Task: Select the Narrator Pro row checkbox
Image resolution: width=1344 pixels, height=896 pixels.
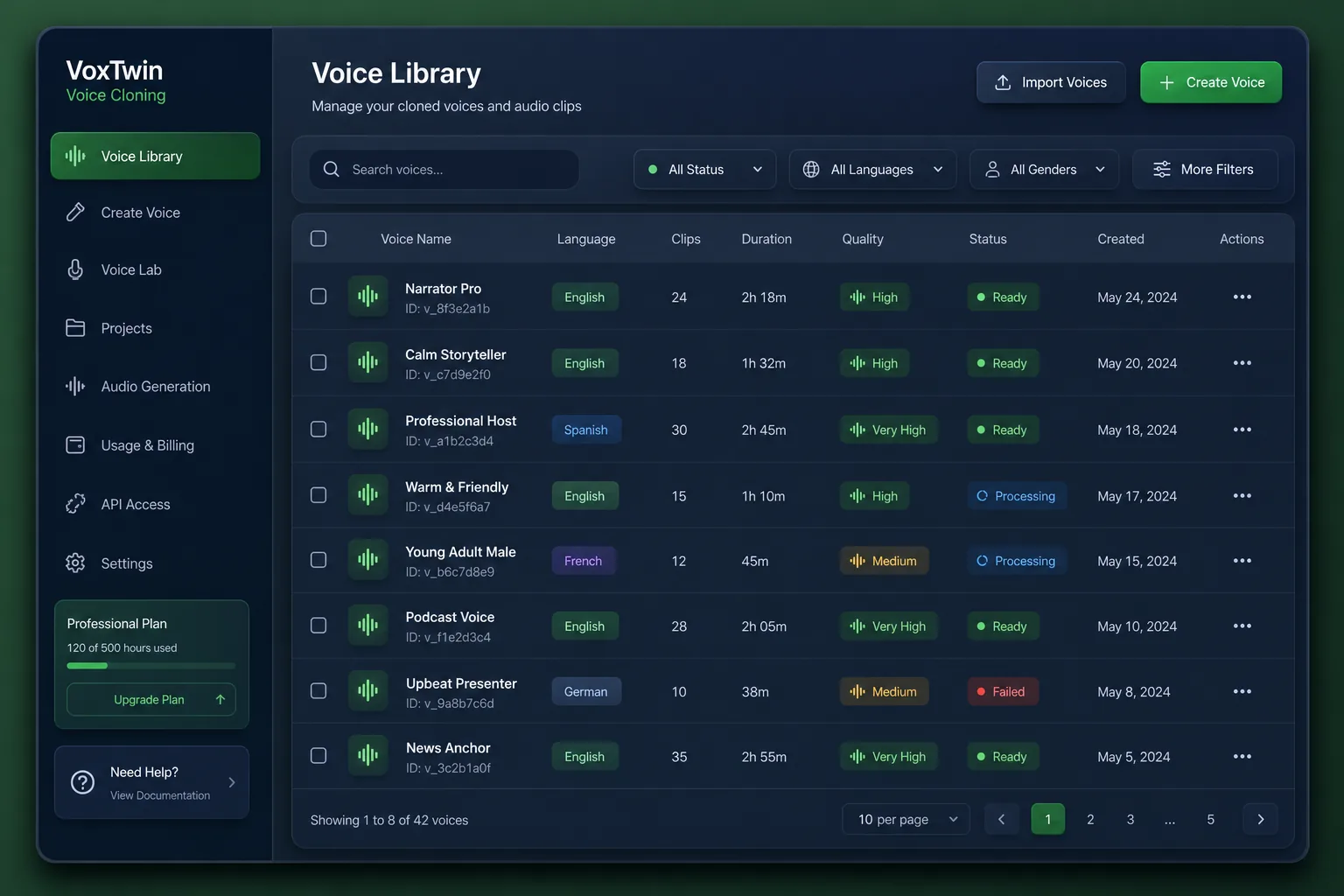Action: click(x=318, y=297)
